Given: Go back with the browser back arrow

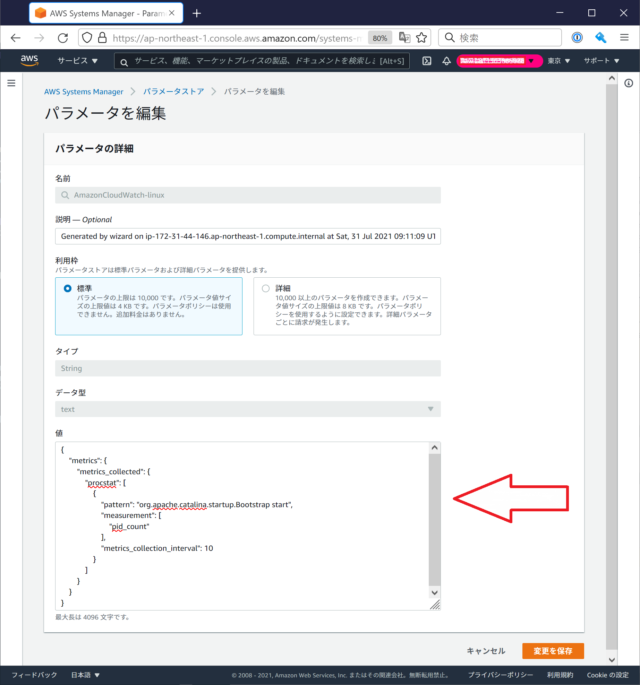Looking at the screenshot, I should point(16,38).
